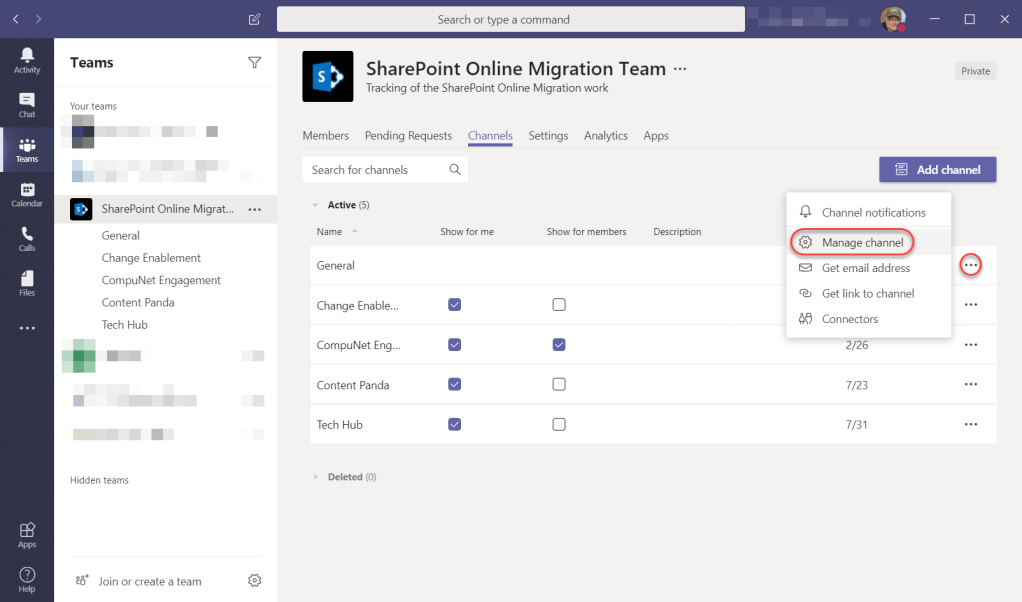Open Calls in the left rail
This screenshot has width=1022, height=602.
click(27, 239)
